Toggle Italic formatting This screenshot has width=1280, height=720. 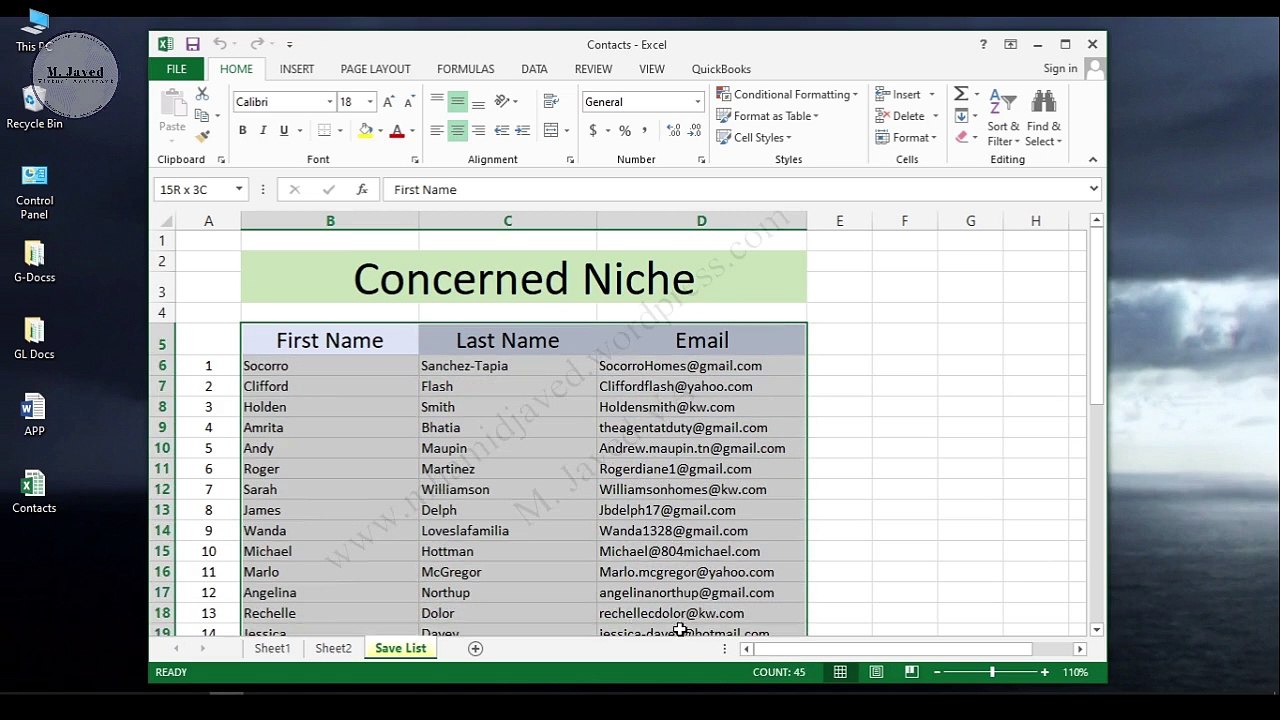pyautogui.click(x=263, y=131)
